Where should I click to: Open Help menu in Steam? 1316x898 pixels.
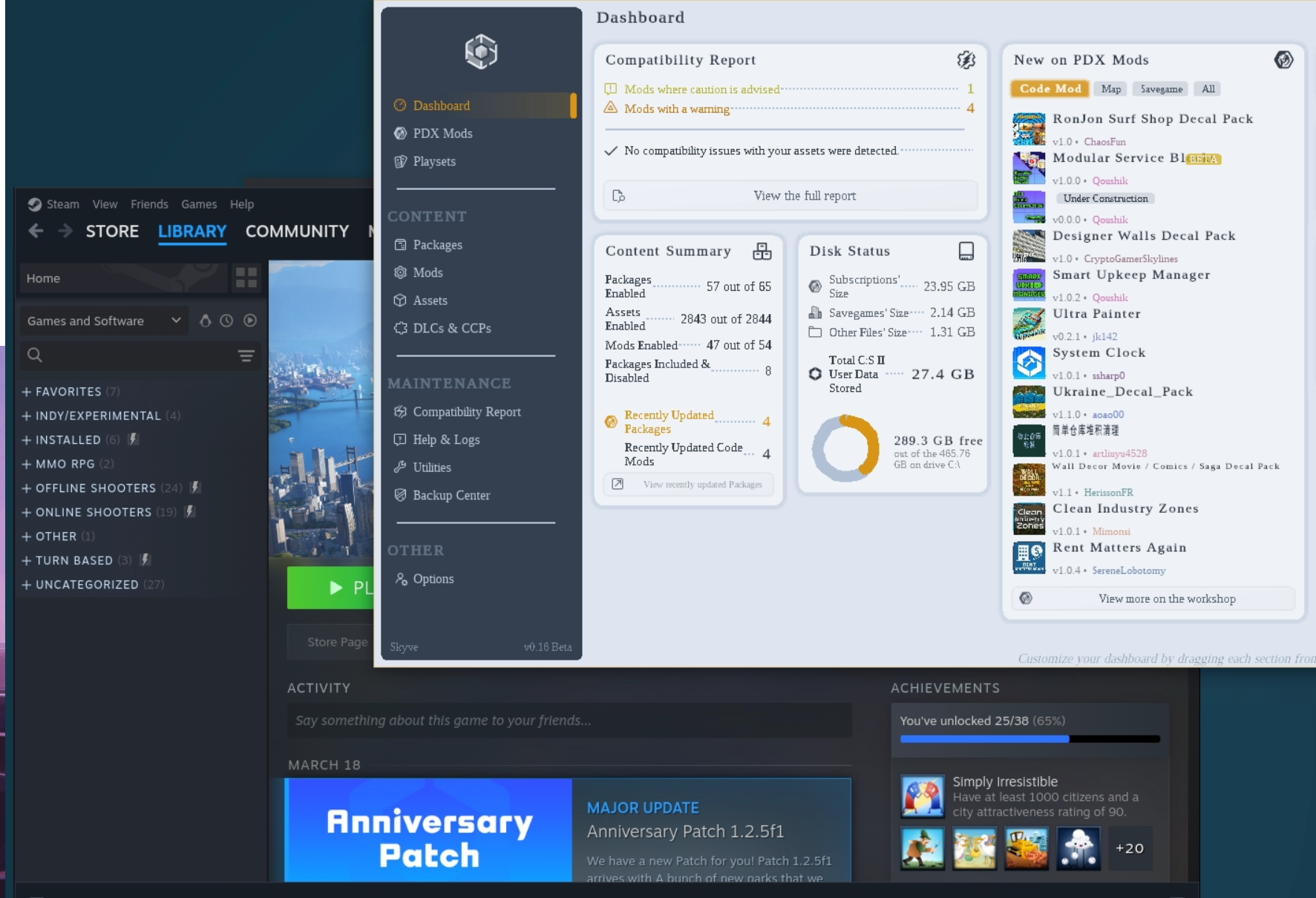pyautogui.click(x=242, y=204)
